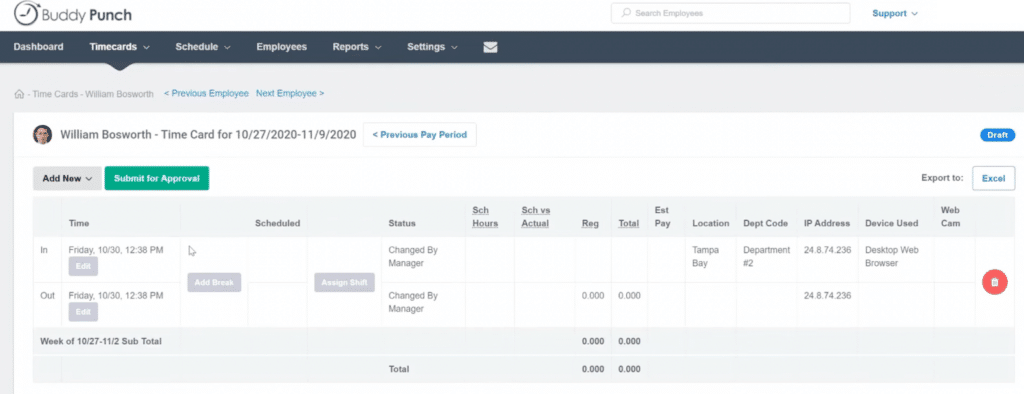Click the Buddy Punch clock logo
Screen dimensions: 1024x394
tap(26, 13)
